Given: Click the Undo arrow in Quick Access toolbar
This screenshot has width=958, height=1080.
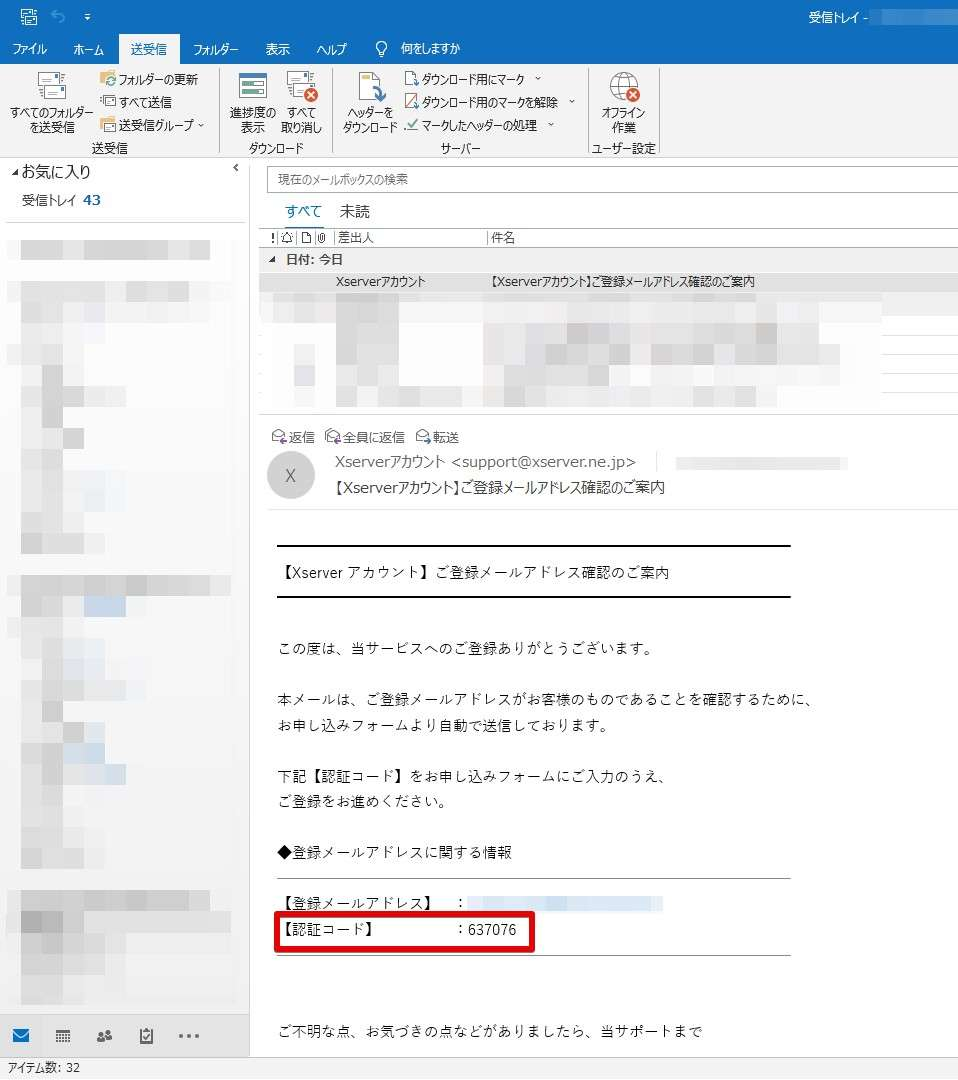Looking at the screenshot, I should [58, 16].
